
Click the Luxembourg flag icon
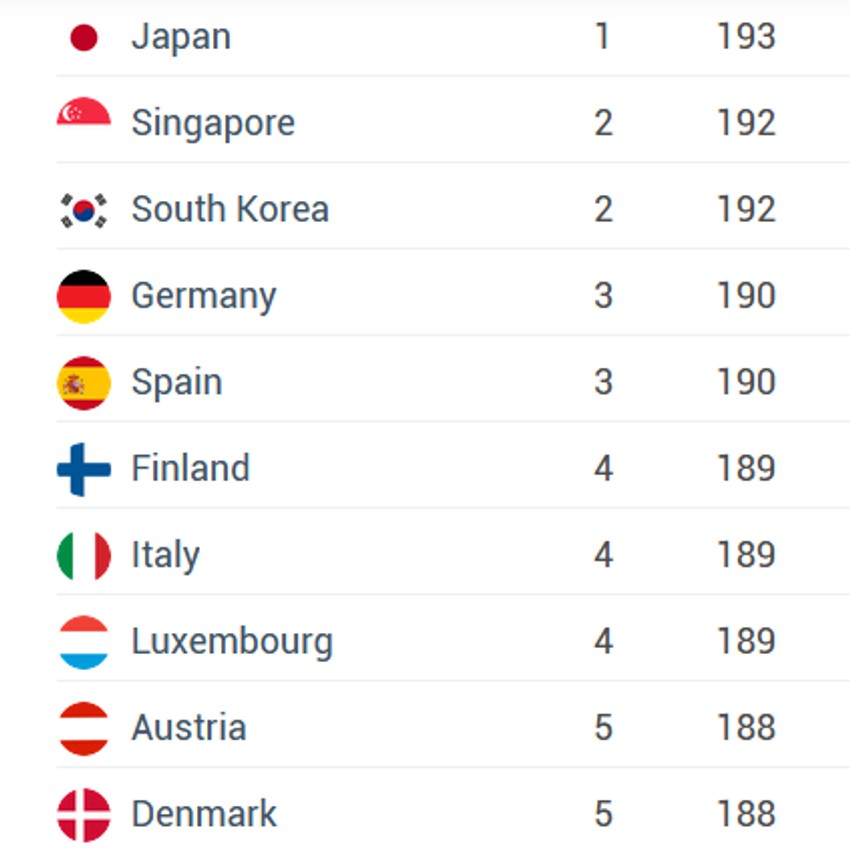[84, 642]
